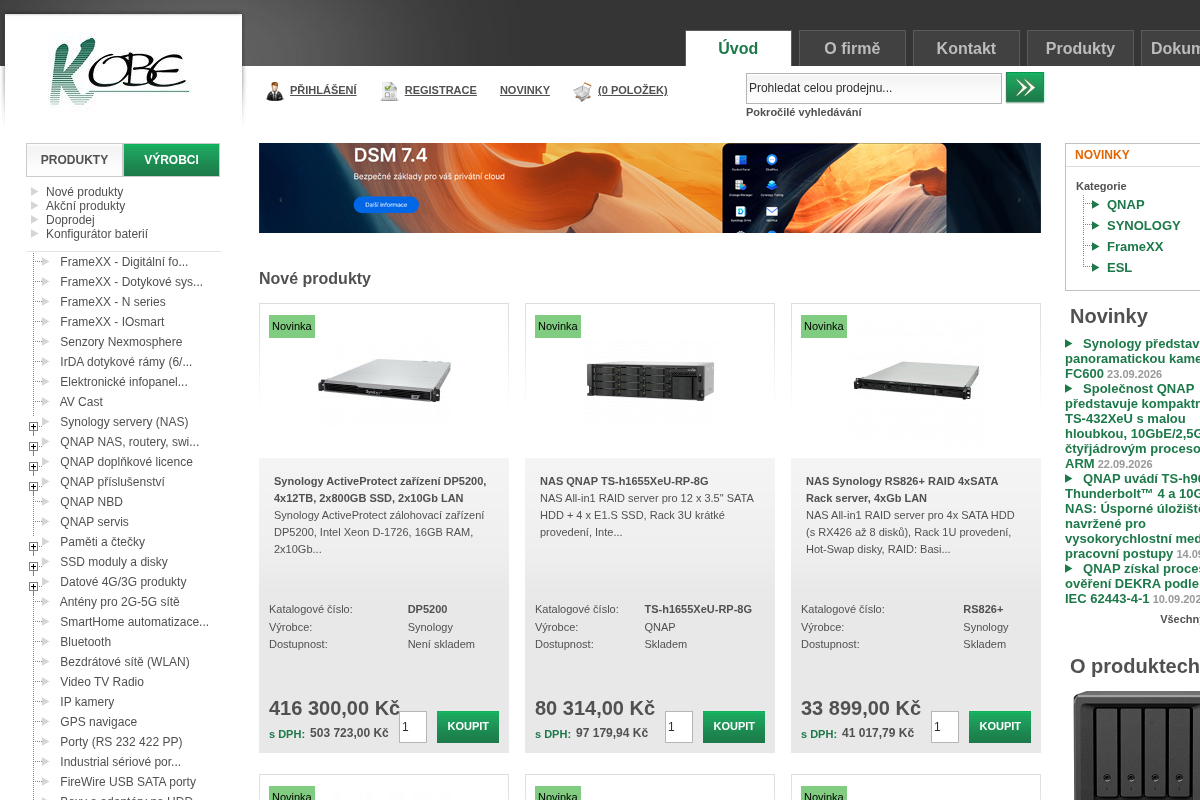Submit search with the green arrows button
This screenshot has width=1200, height=800.
[x=1025, y=88]
